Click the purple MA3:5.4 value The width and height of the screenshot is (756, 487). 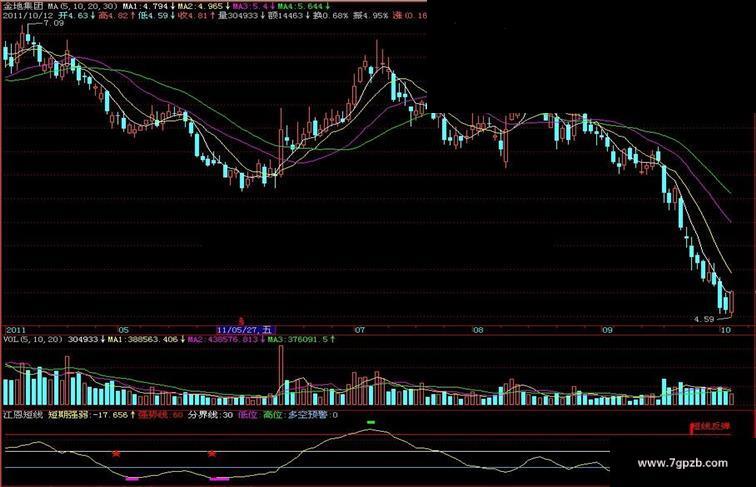point(250,6)
